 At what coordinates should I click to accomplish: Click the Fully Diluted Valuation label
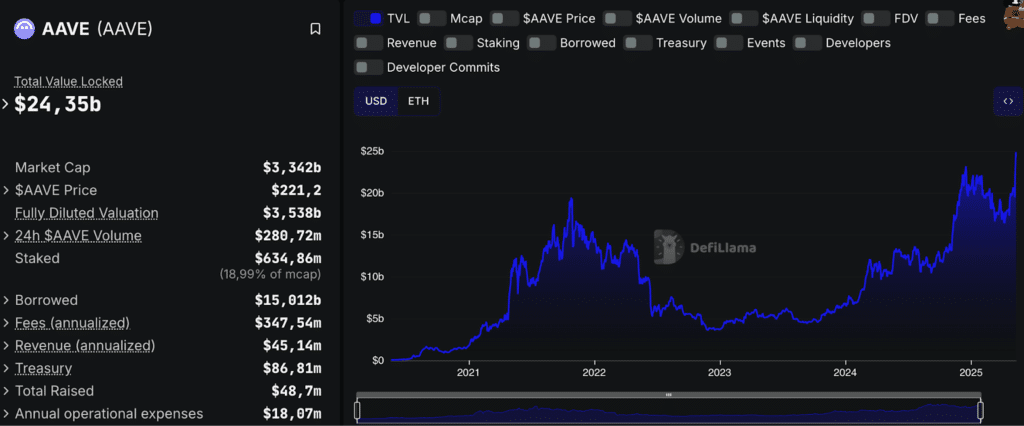coord(86,213)
